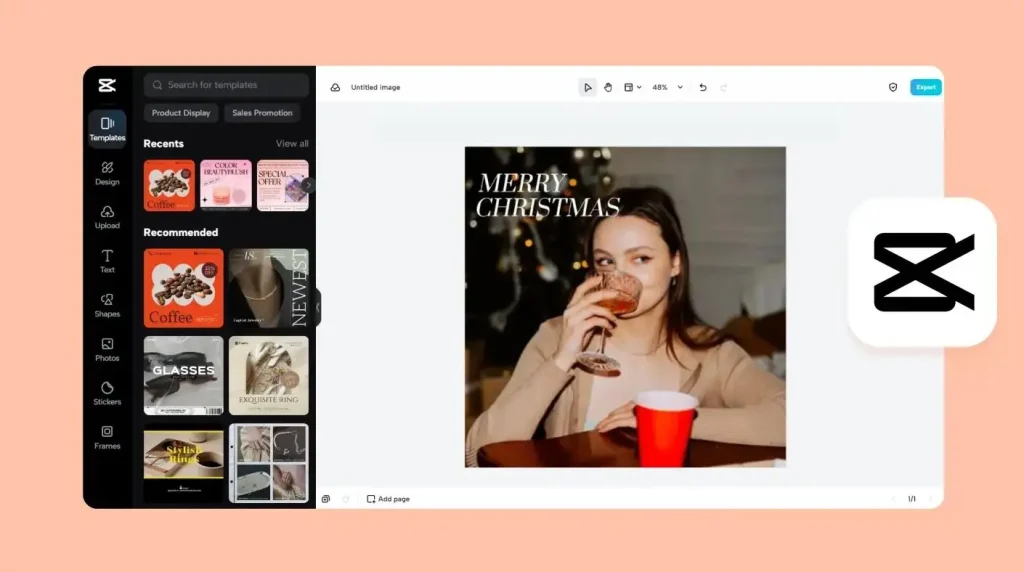Open the Shapes panel
Image resolution: width=1024 pixels, height=572 pixels.
click(107, 304)
